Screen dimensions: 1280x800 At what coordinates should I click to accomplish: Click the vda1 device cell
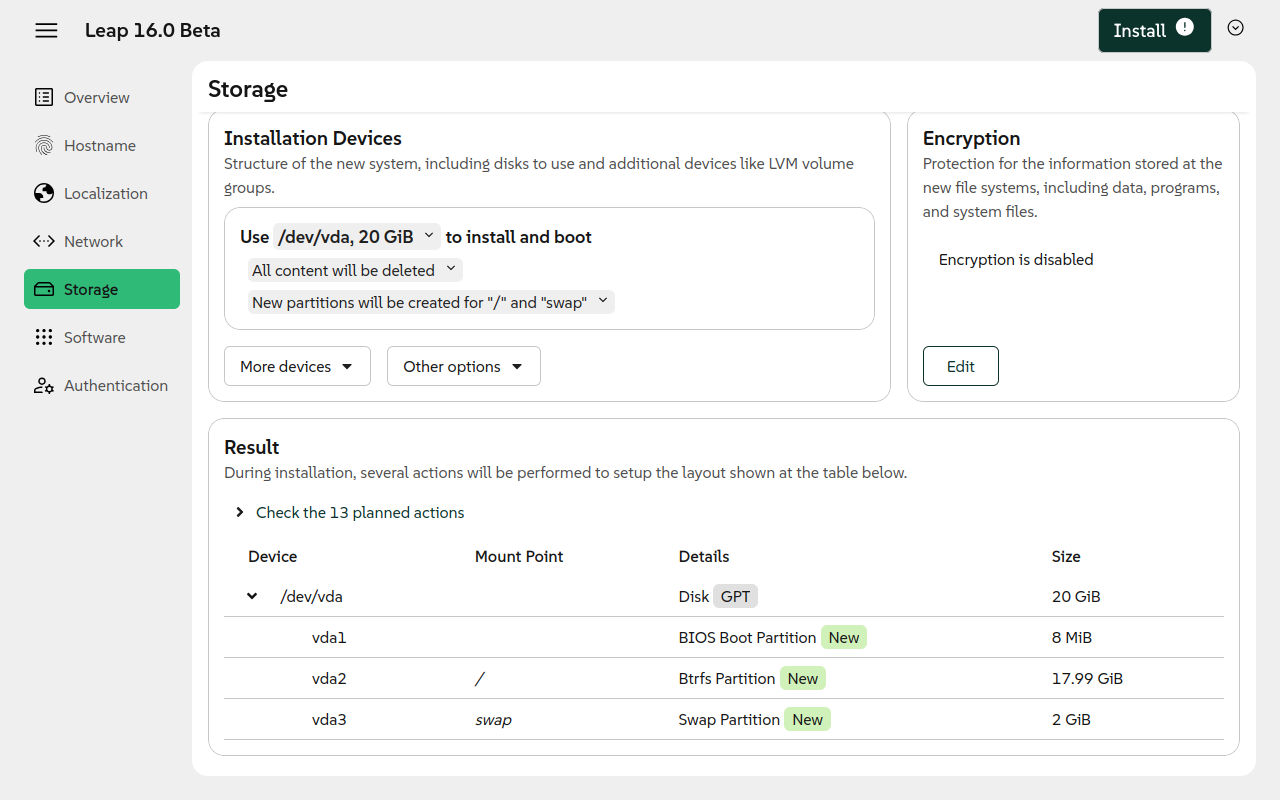pos(329,637)
